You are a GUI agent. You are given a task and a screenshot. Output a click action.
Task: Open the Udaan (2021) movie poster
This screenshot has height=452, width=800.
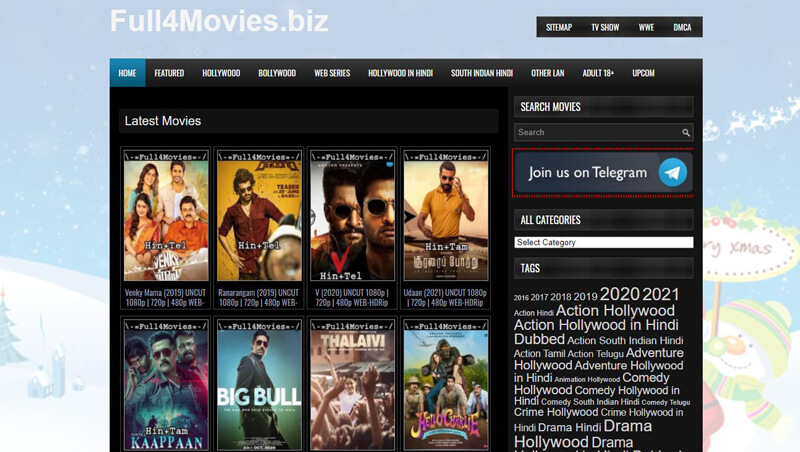pos(445,216)
